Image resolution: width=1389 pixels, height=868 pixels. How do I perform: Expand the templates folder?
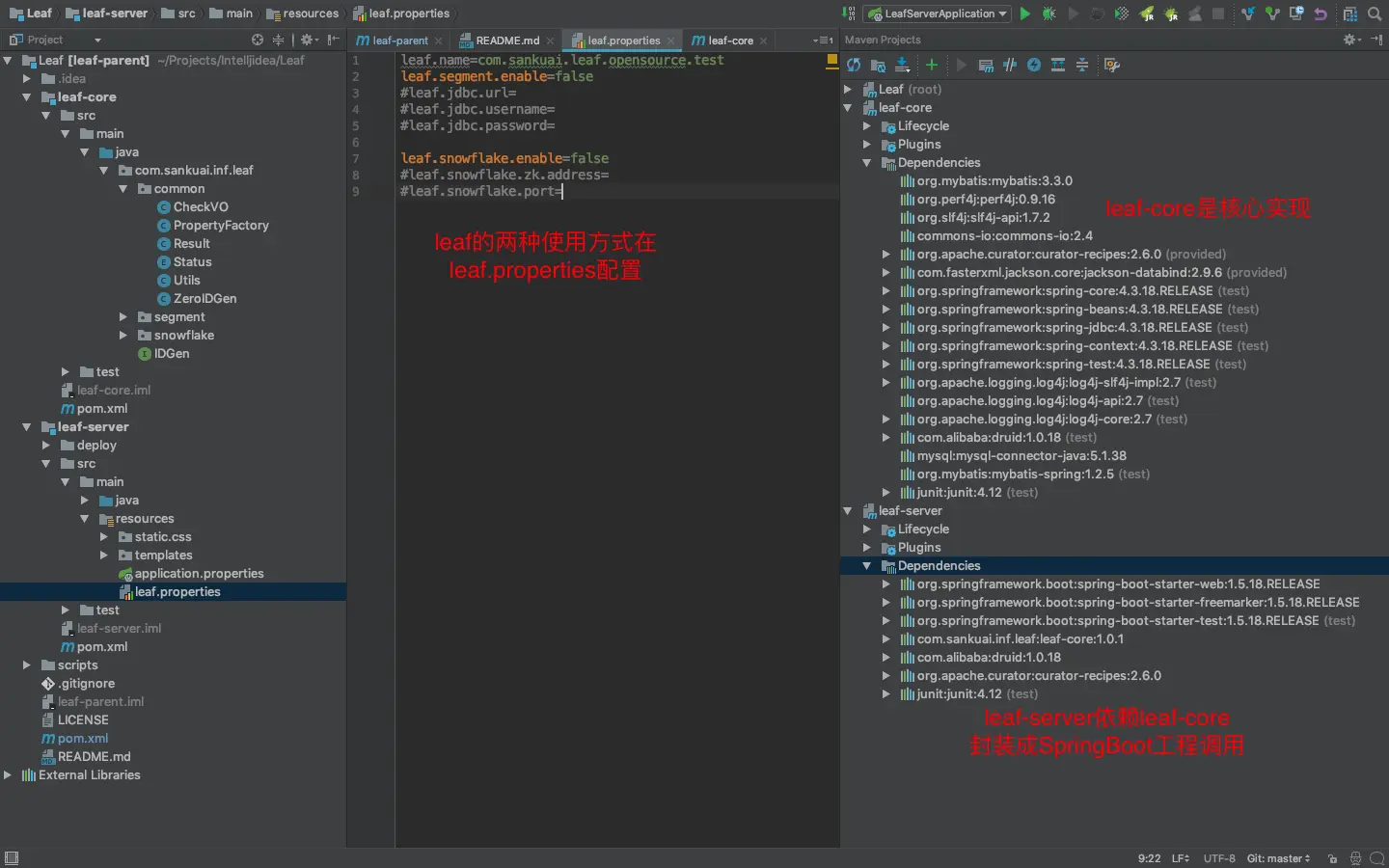pos(104,556)
